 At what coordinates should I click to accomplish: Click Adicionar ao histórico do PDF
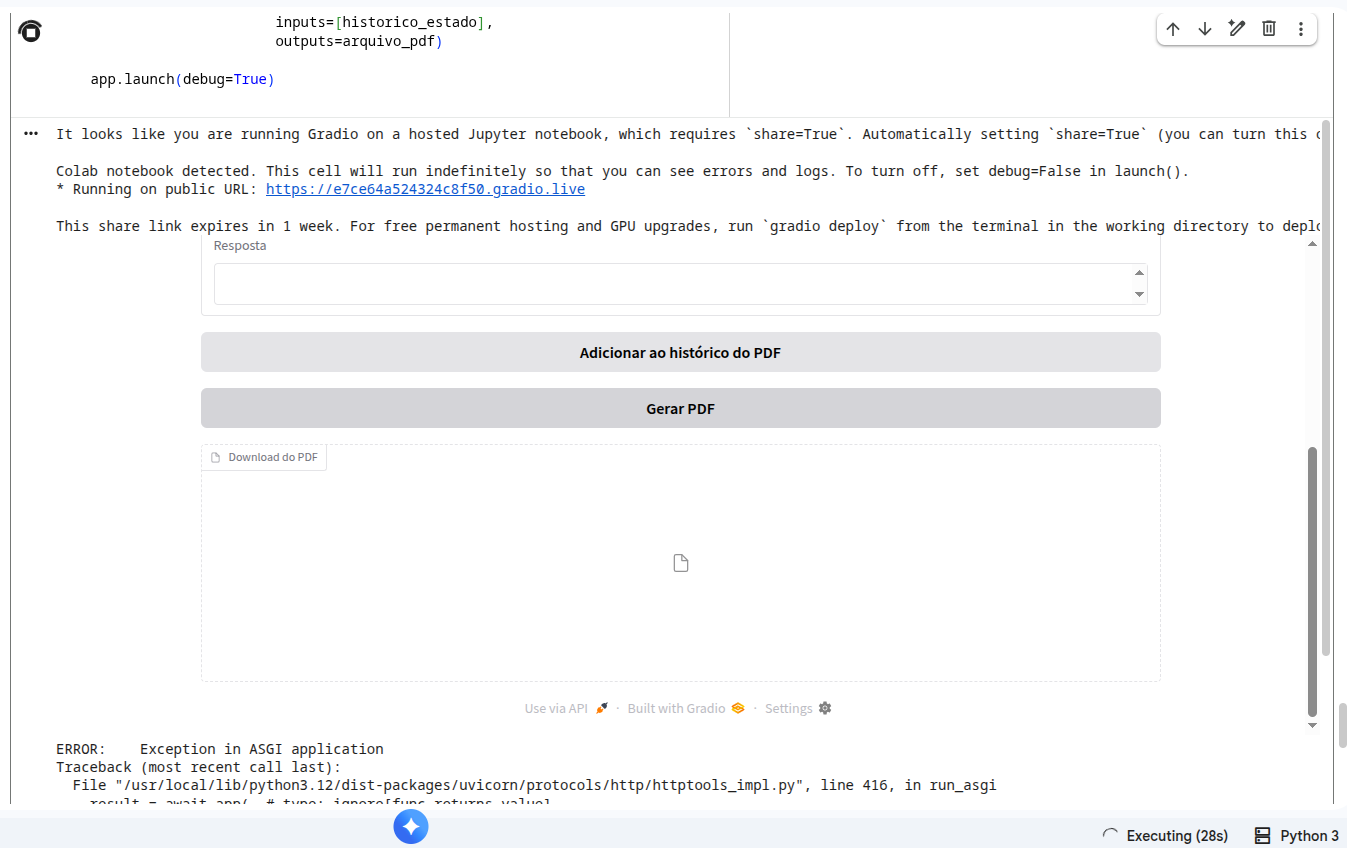click(x=681, y=352)
